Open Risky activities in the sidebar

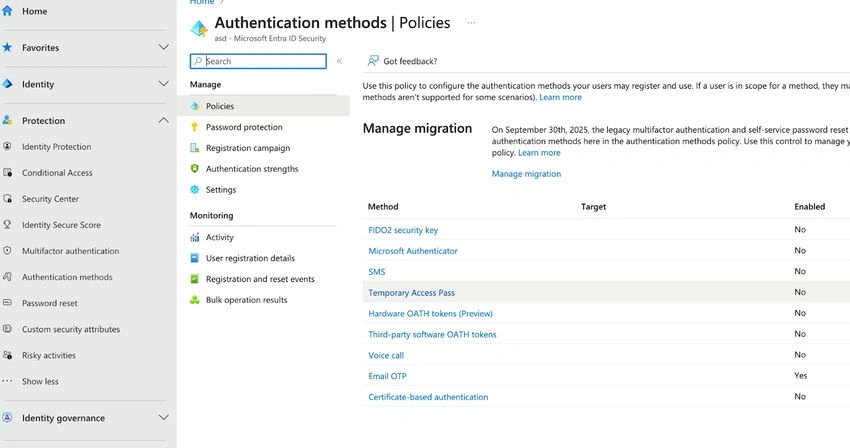(x=49, y=355)
